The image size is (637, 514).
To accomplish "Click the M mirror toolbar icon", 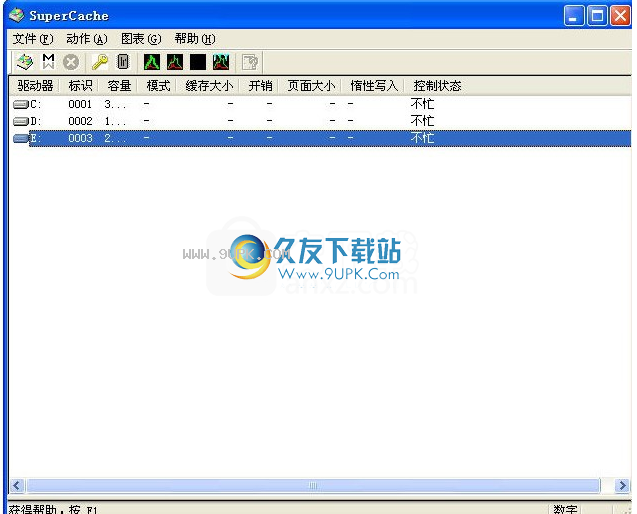I will [48, 62].
